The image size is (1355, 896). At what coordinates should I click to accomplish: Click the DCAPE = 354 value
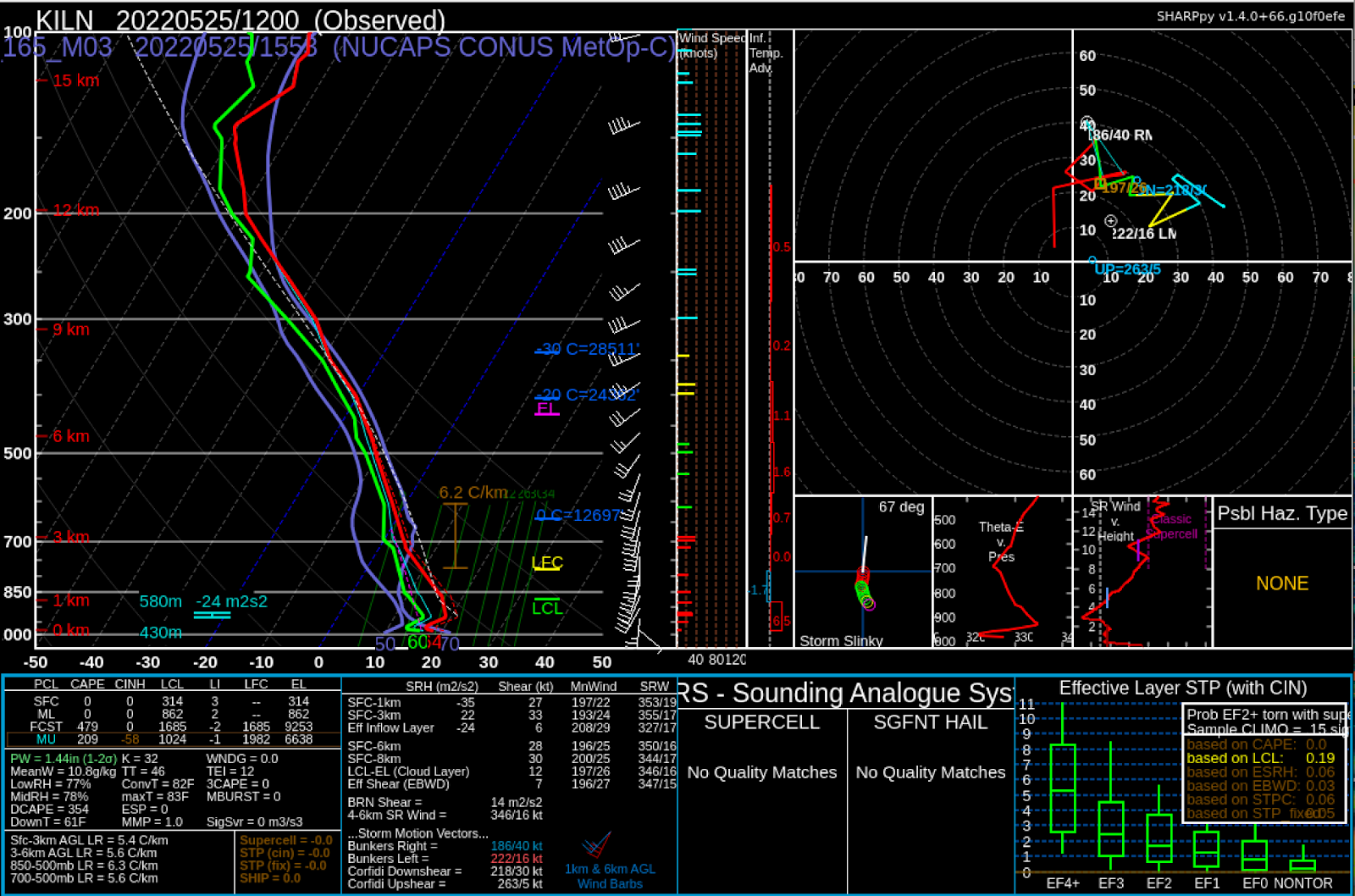49,809
